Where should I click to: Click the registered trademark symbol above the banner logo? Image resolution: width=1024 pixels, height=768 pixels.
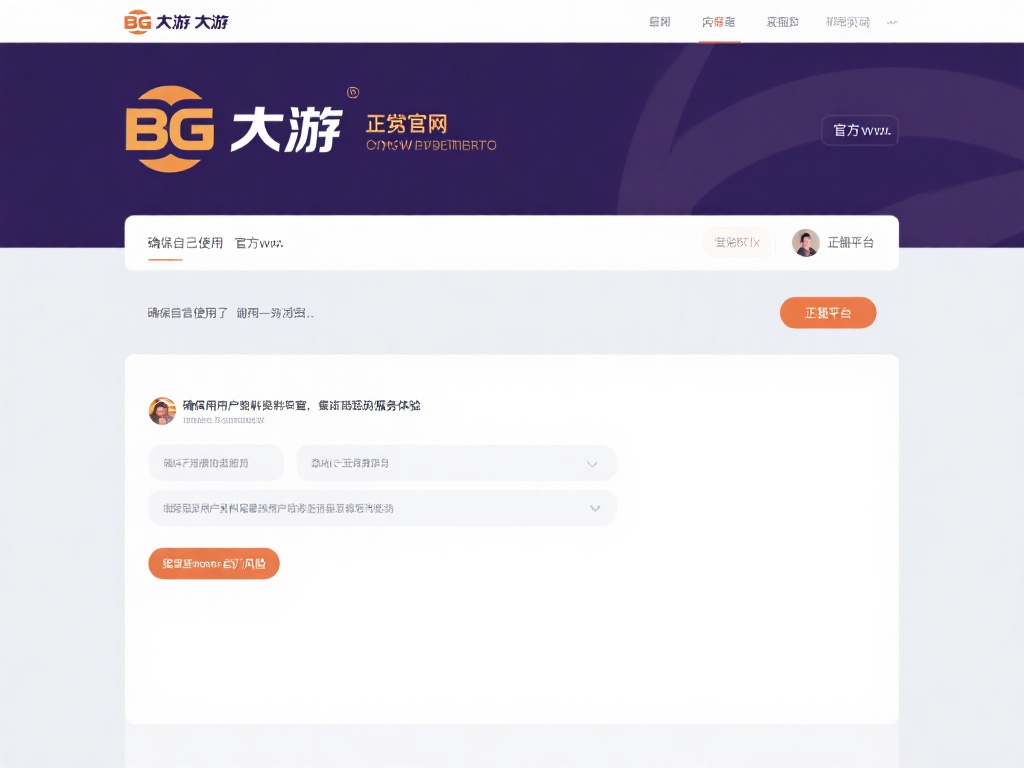coord(352,92)
